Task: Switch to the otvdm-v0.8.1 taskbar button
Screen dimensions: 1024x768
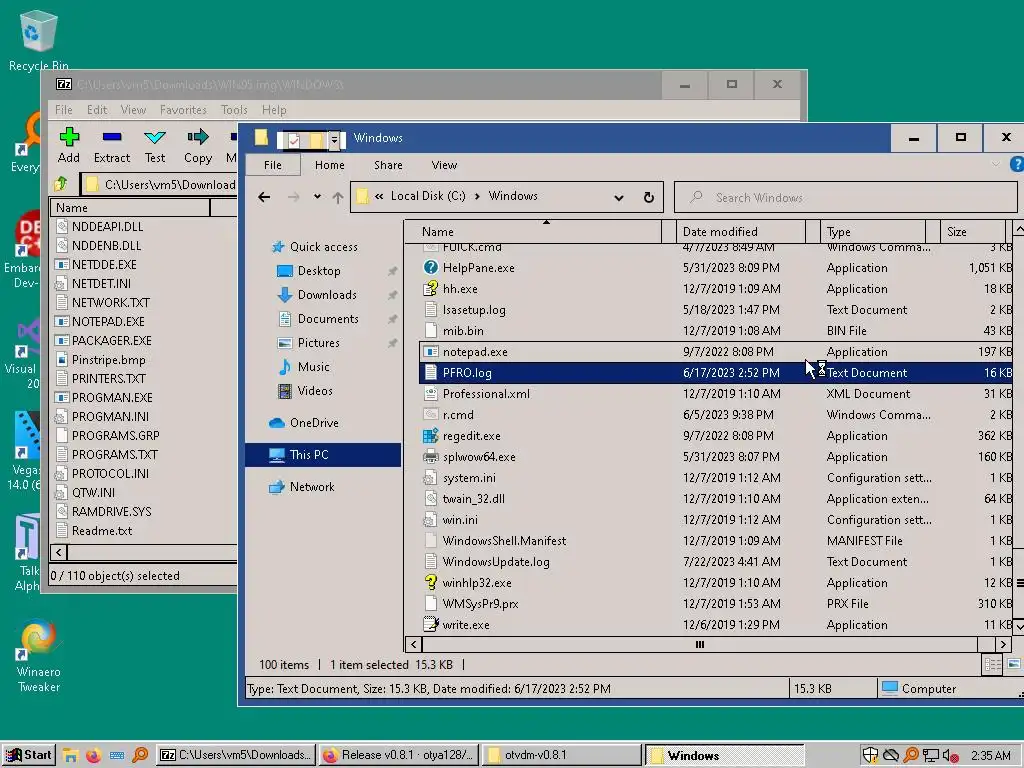Action: pyautogui.click(x=562, y=755)
